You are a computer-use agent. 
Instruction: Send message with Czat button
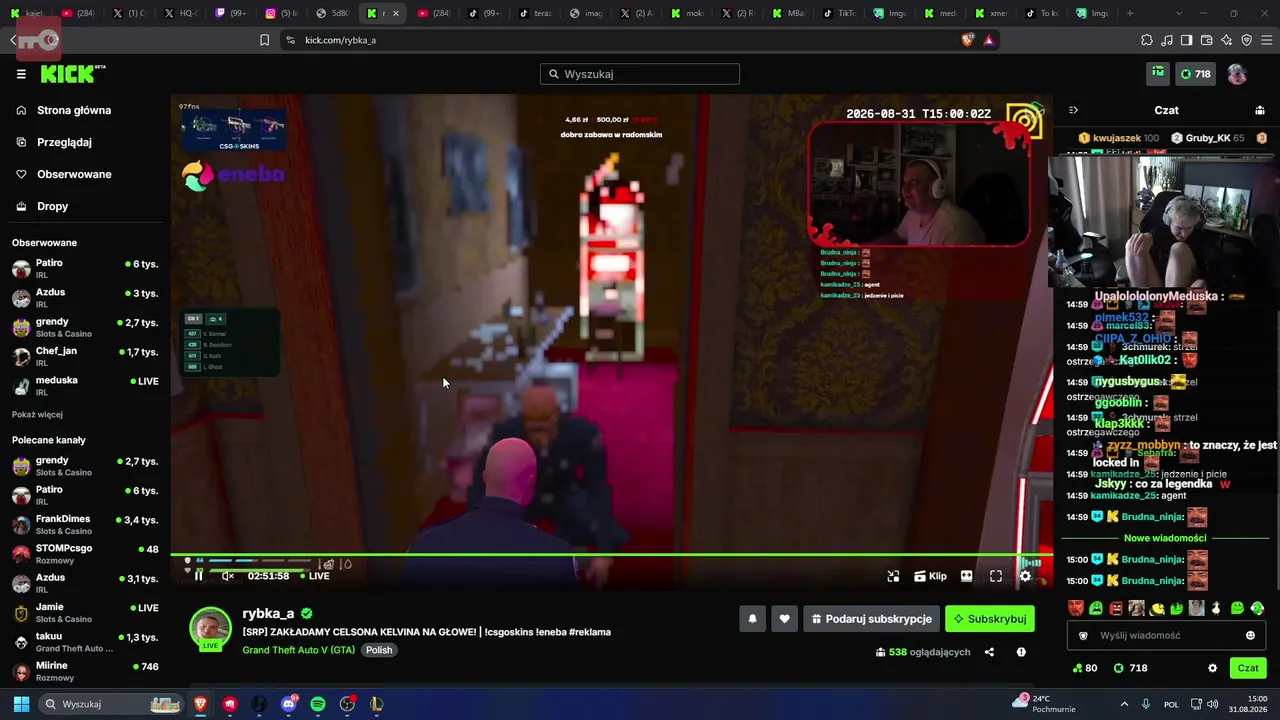(1248, 668)
